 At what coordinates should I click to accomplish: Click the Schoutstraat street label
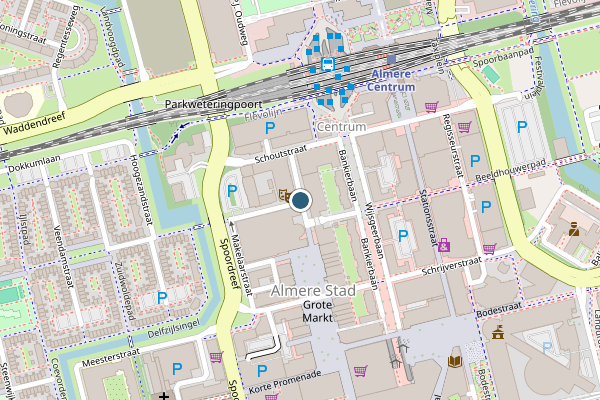[281, 154]
